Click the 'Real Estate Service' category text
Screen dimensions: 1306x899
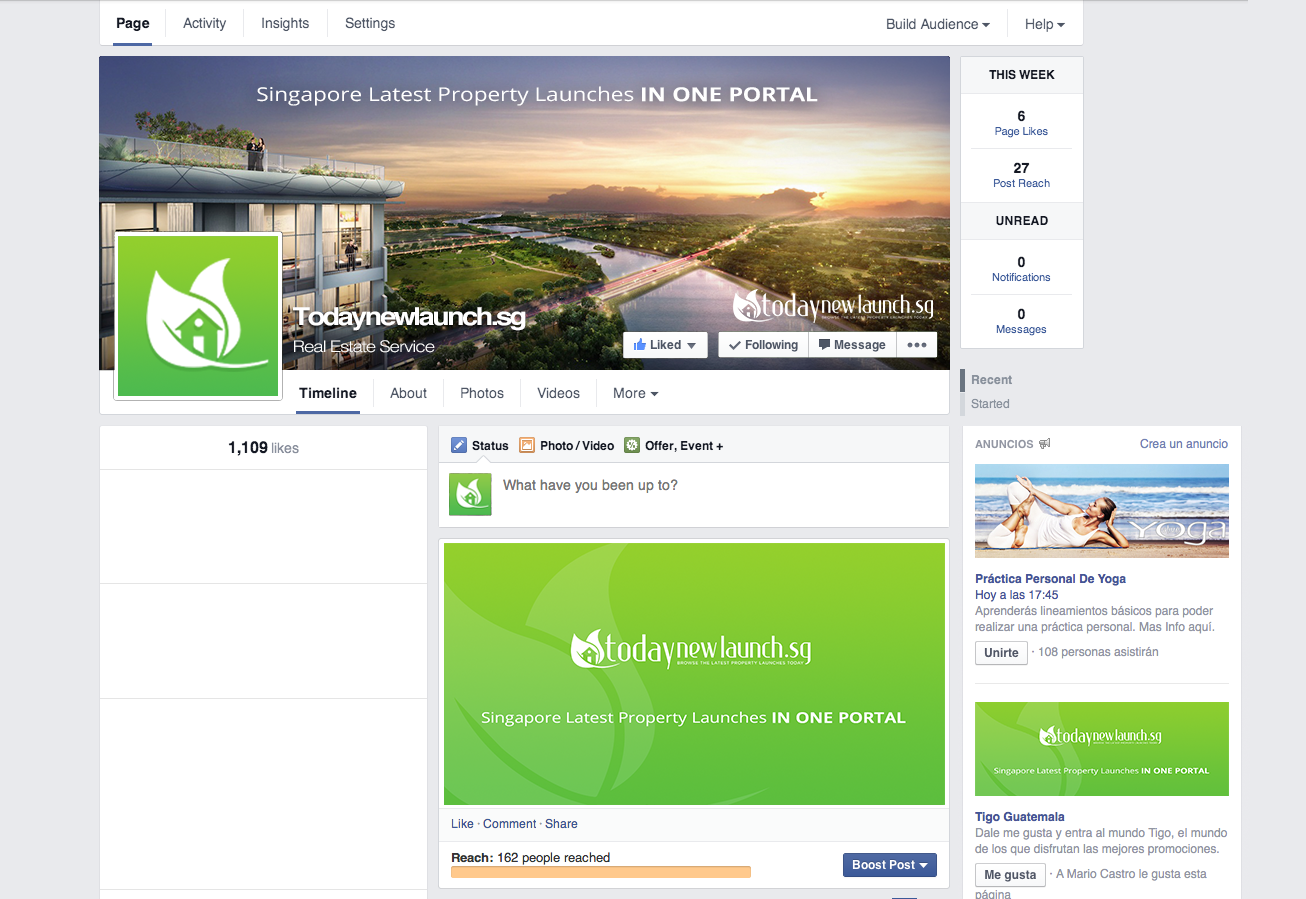364,347
